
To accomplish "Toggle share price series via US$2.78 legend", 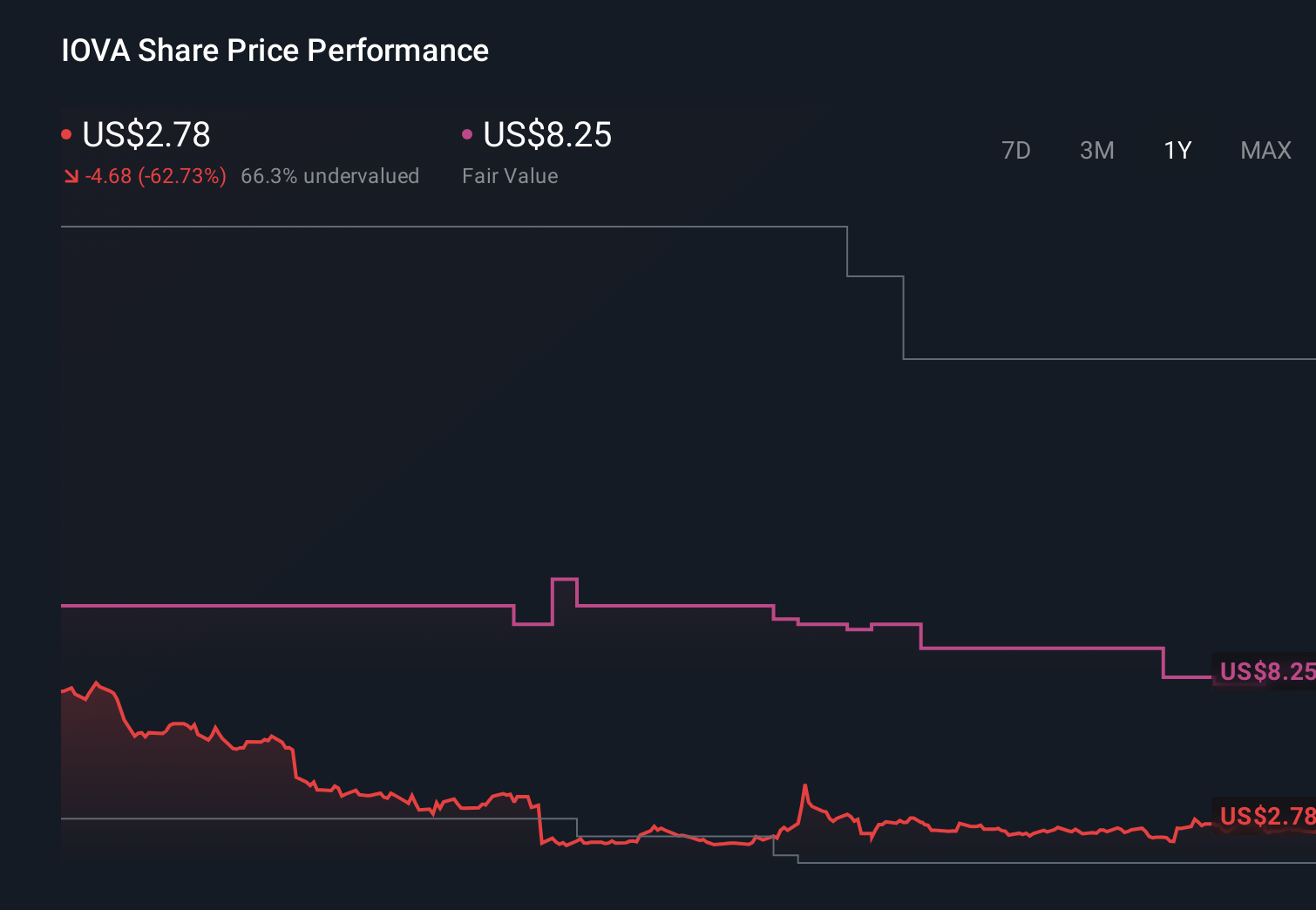I will [x=146, y=135].
